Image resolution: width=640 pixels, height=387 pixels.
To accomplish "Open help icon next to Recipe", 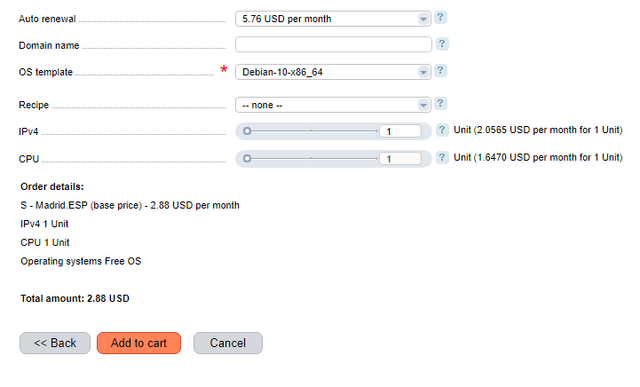I will (x=440, y=103).
